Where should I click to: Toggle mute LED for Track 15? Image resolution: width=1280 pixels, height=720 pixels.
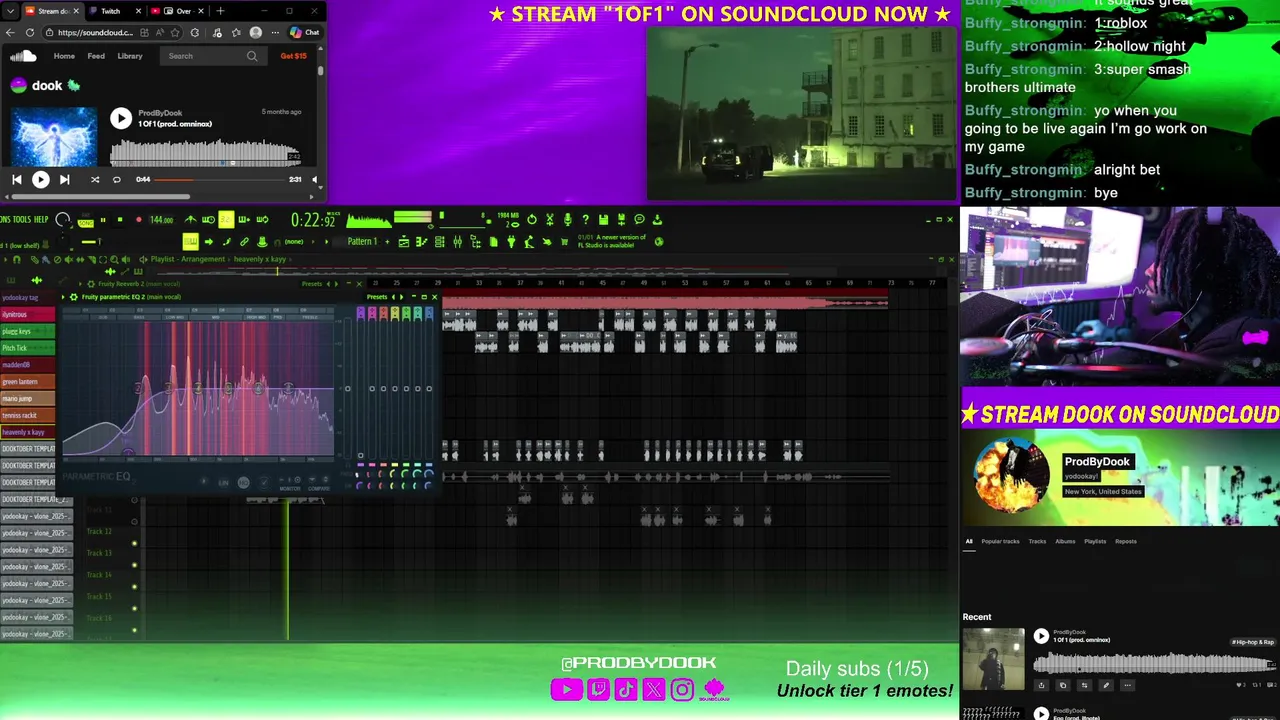134,608
